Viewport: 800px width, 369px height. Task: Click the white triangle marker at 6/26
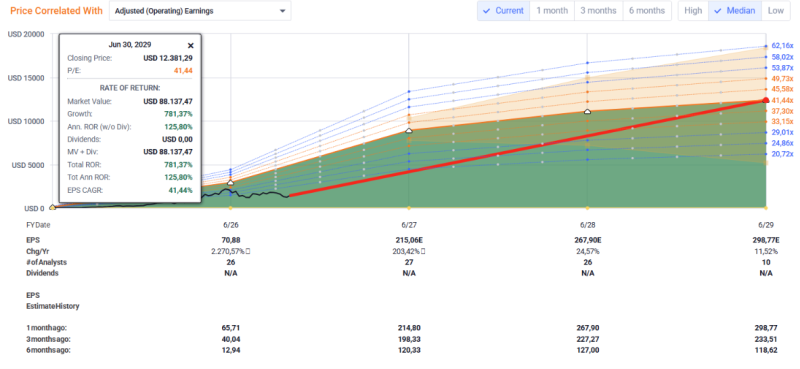(x=230, y=182)
